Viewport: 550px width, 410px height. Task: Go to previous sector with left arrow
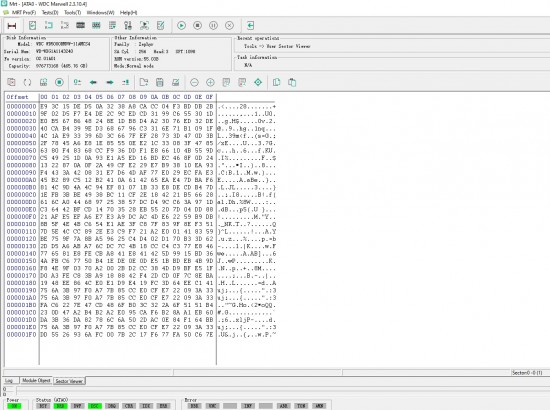click(x=93, y=82)
